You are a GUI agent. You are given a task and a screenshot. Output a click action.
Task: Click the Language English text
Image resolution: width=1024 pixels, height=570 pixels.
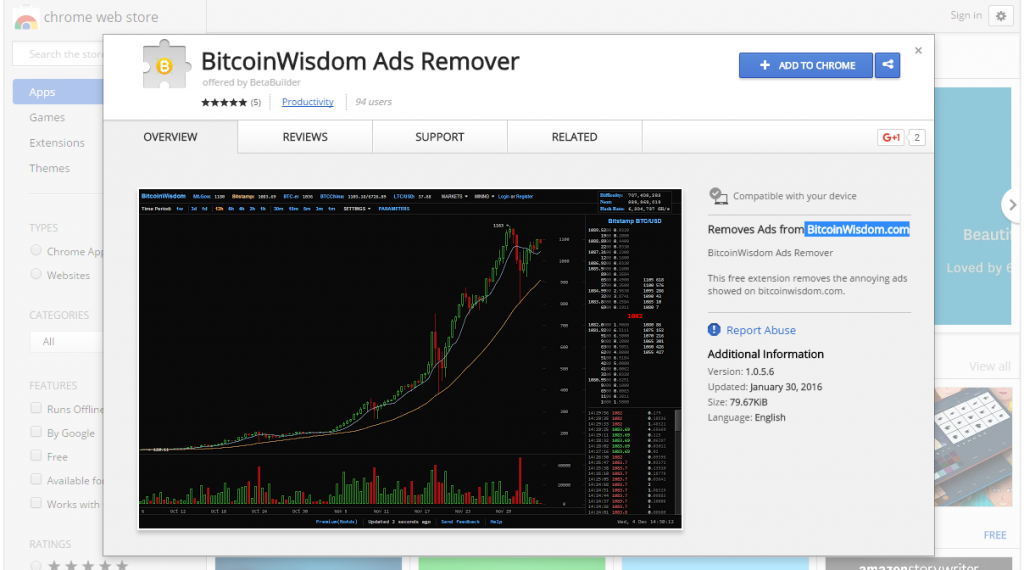pyautogui.click(x=746, y=418)
